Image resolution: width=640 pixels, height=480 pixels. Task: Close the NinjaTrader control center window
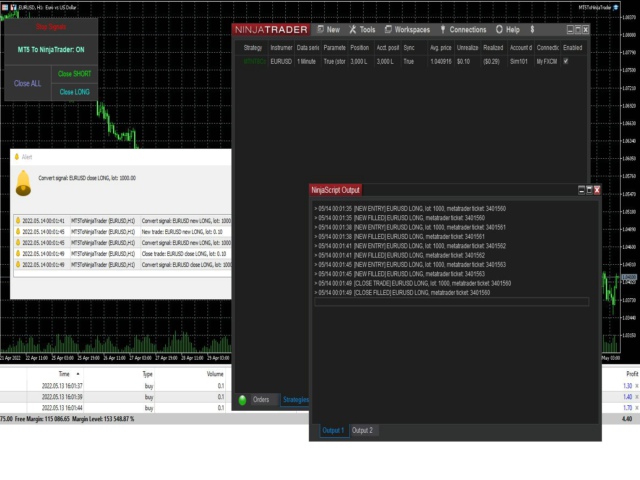tap(586, 29)
